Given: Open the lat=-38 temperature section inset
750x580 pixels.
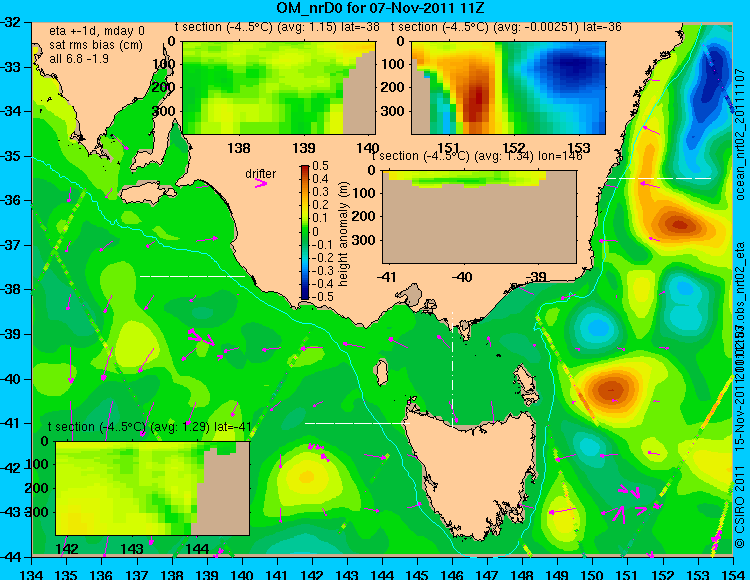Looking at the screenshot, I should (x=279, y=88).
